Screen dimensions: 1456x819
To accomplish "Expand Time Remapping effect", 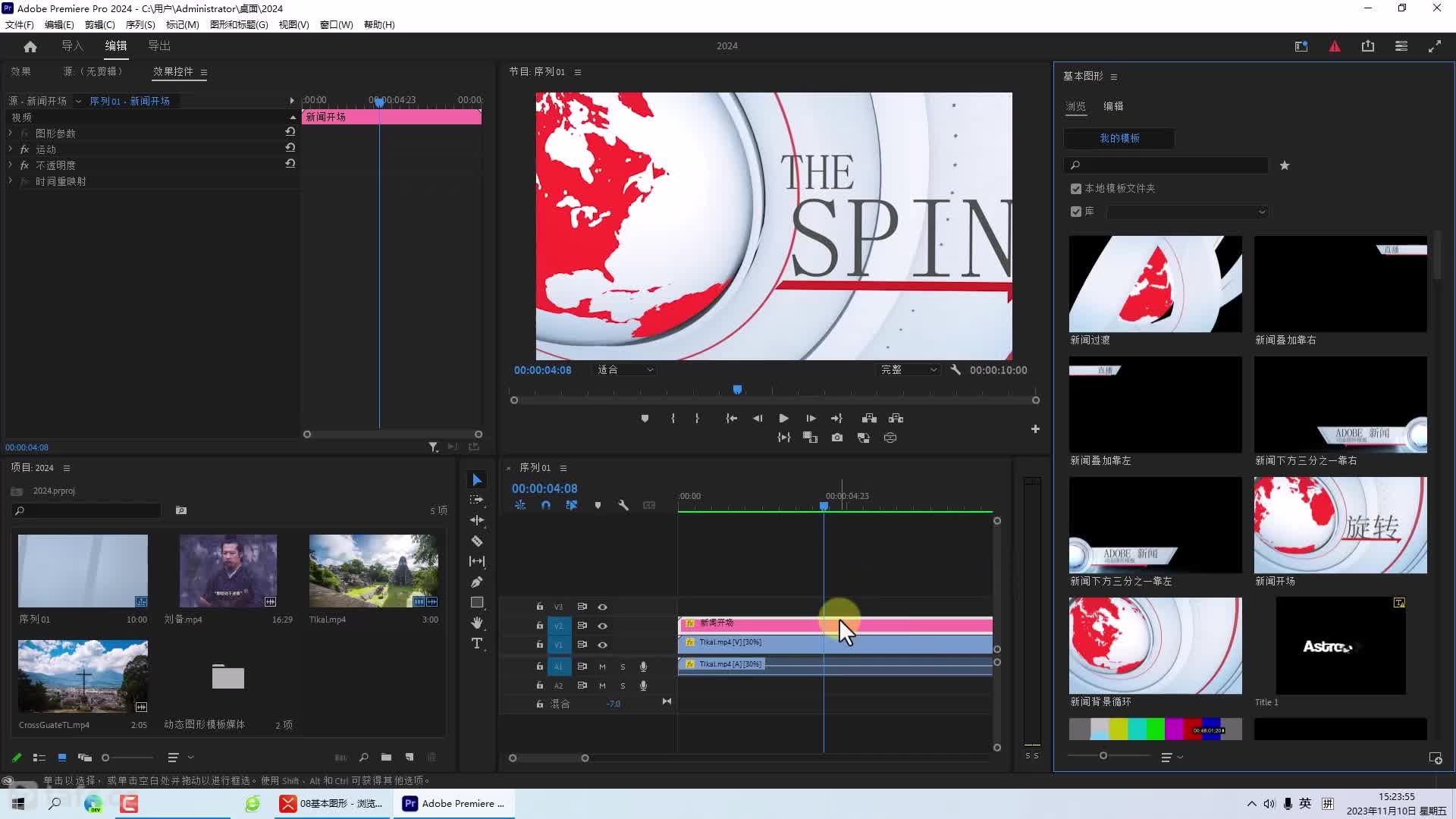I will (x=11, y=180).
